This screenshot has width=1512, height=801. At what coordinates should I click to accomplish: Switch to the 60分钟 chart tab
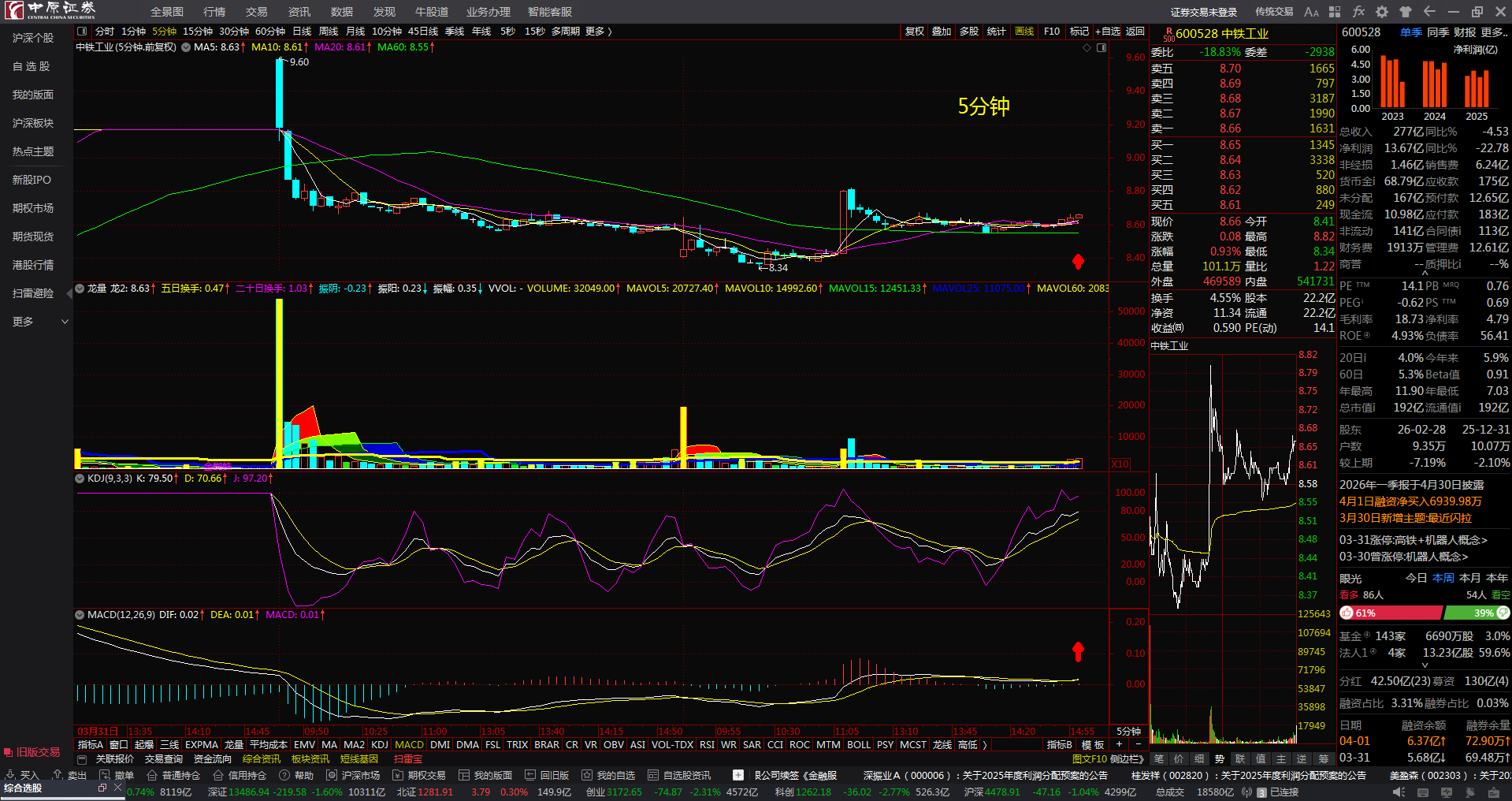tap(270, 32)
